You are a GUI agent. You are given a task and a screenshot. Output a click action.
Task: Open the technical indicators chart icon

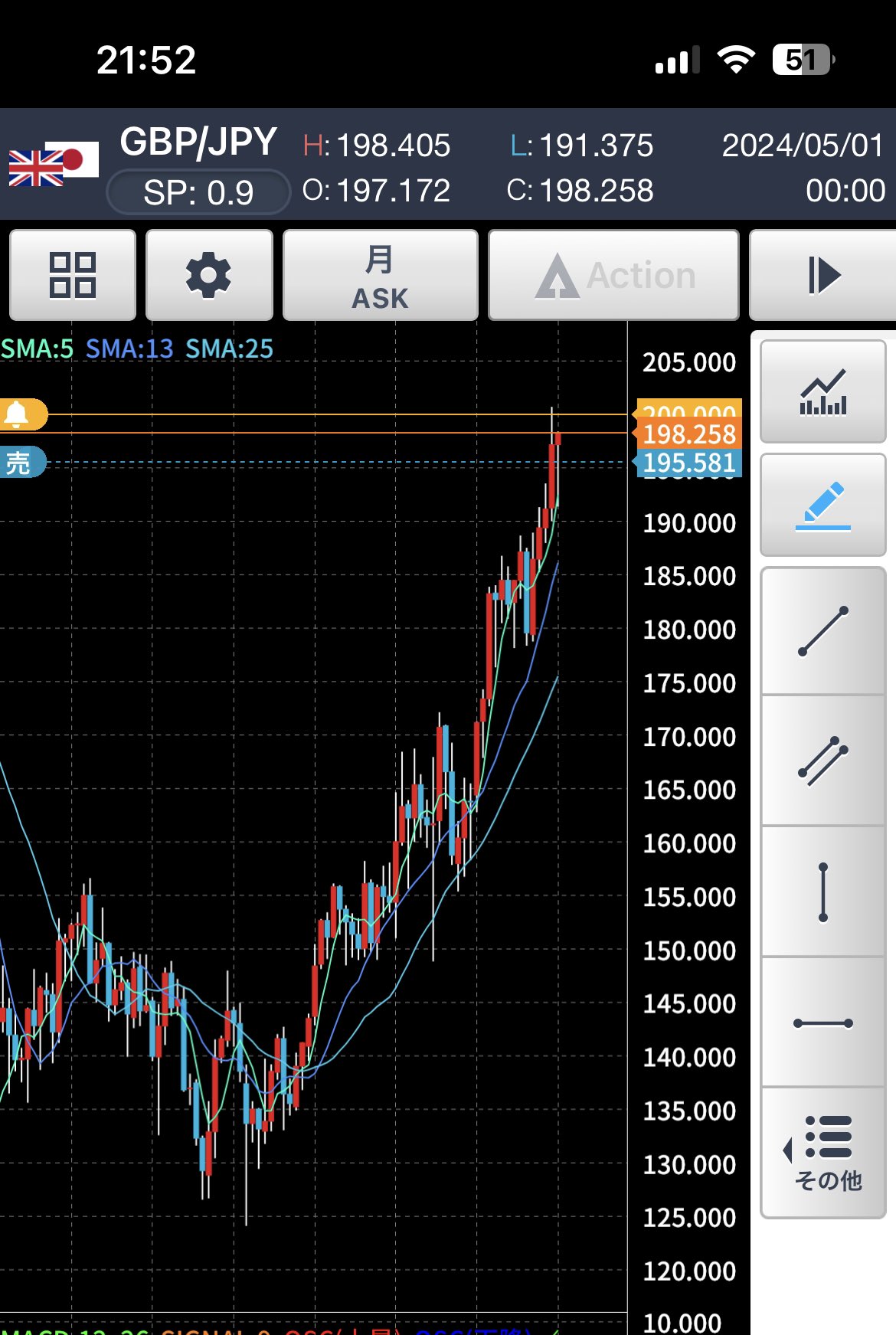click(x=823, y=391)
